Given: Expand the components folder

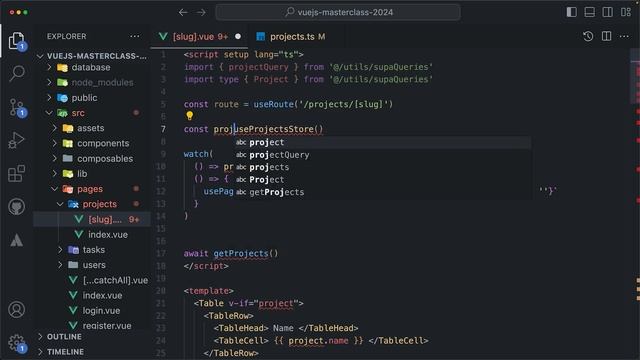Looking at the screenshot, I should [x=92, y=143].
